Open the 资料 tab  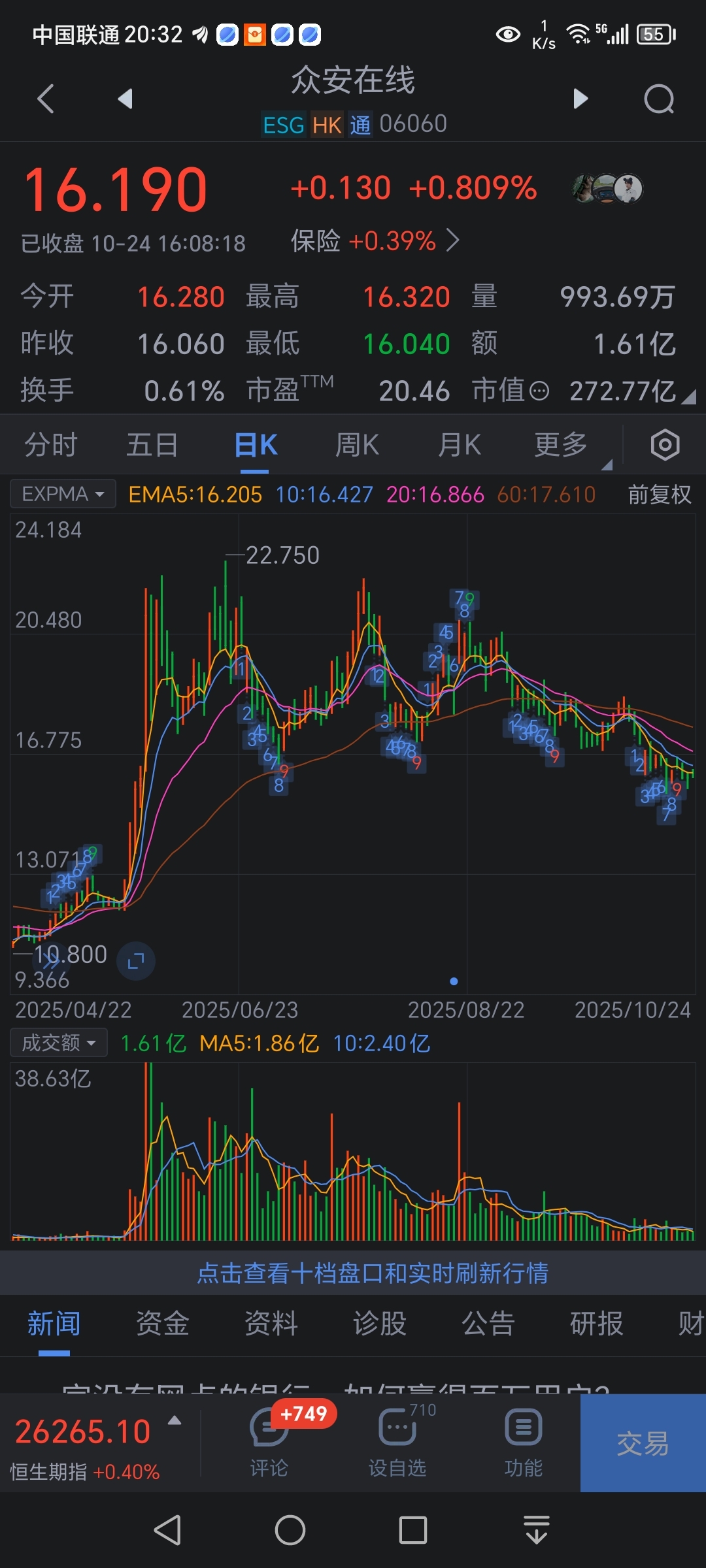point(271,1324)
